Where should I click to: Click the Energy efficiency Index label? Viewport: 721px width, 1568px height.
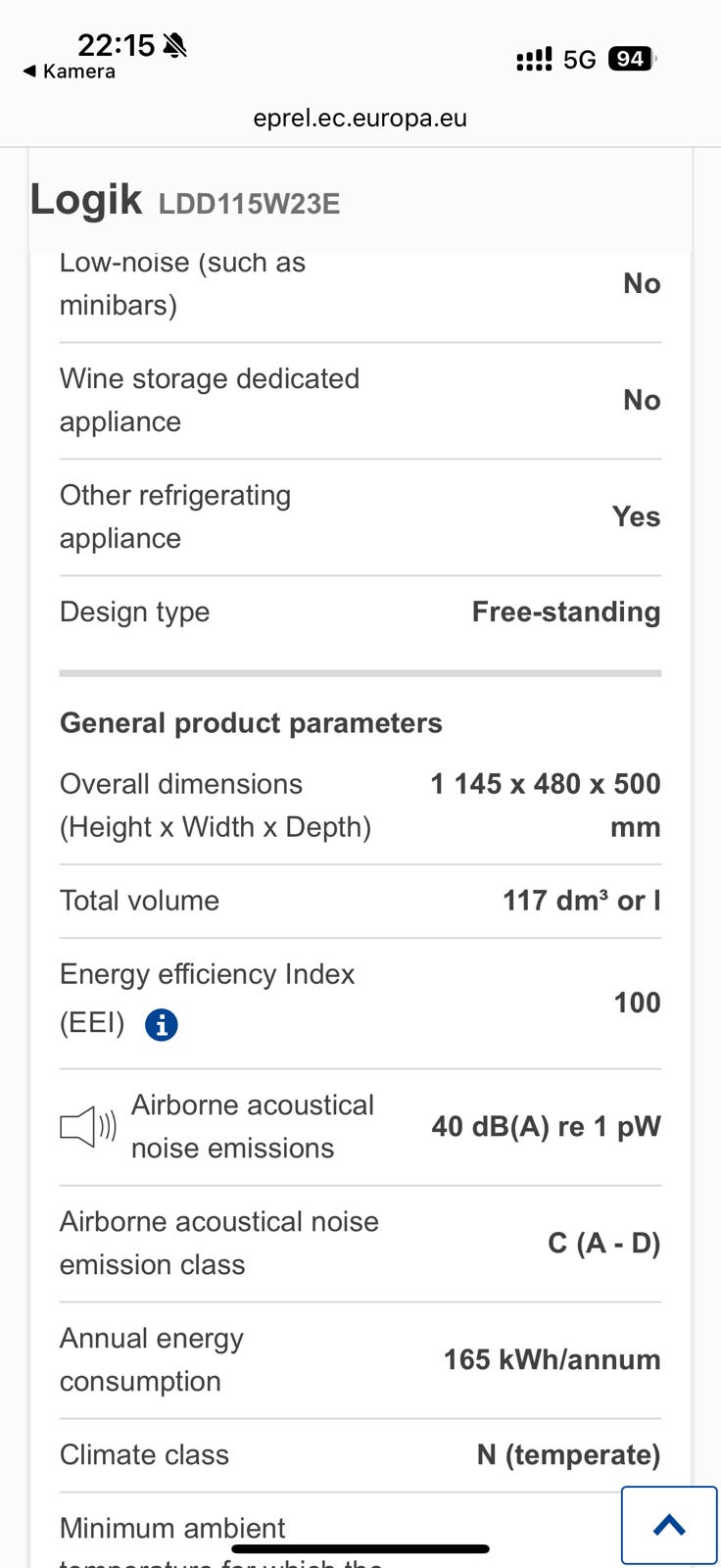tap(207, 974)
